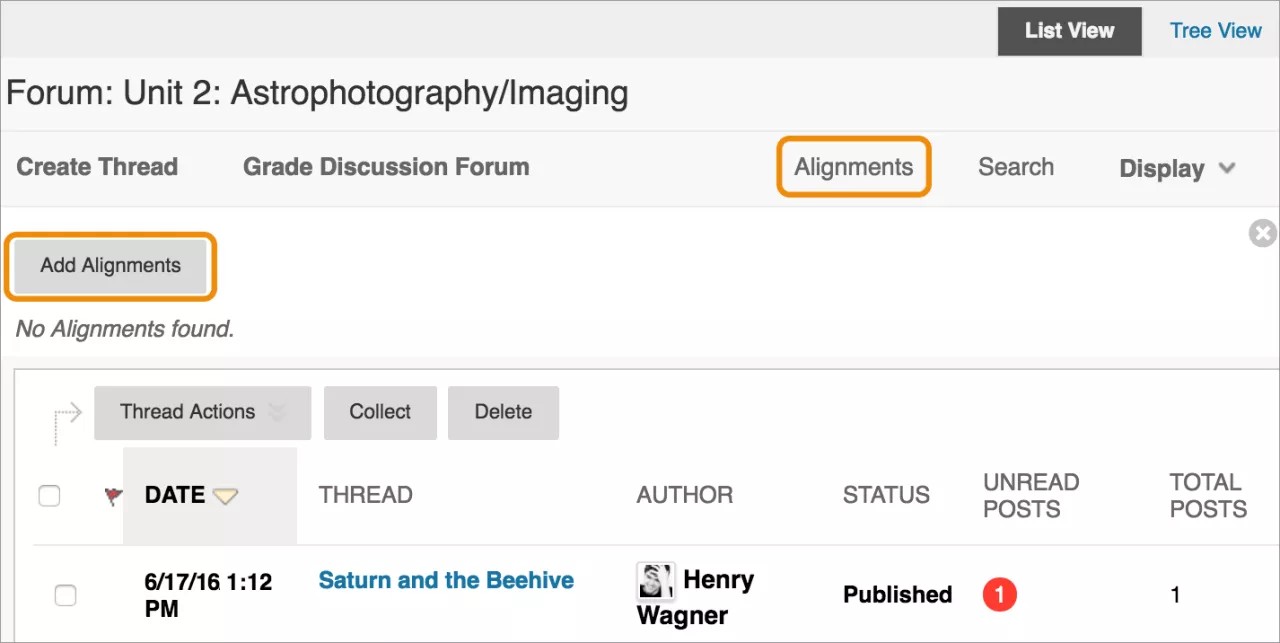1280x643 pixels.
Task: Switch to Tree View
Action: click(x=1215, y=31)
